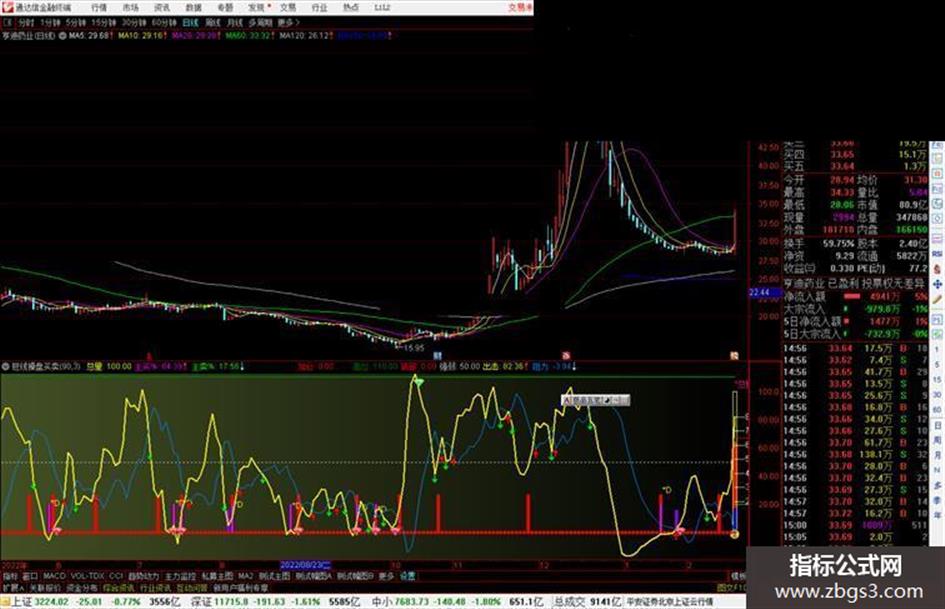Click the highlighted date marker on time axis

pyautogui.click(x=306, y=566)
